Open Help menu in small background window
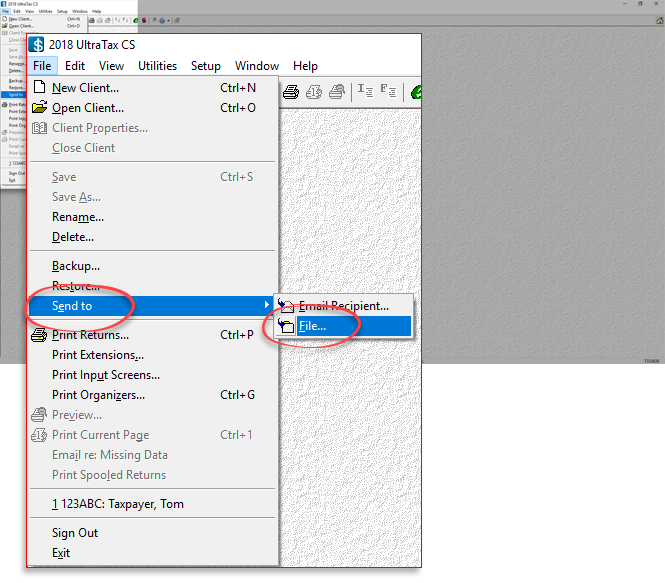 click(x=97, y=11)
